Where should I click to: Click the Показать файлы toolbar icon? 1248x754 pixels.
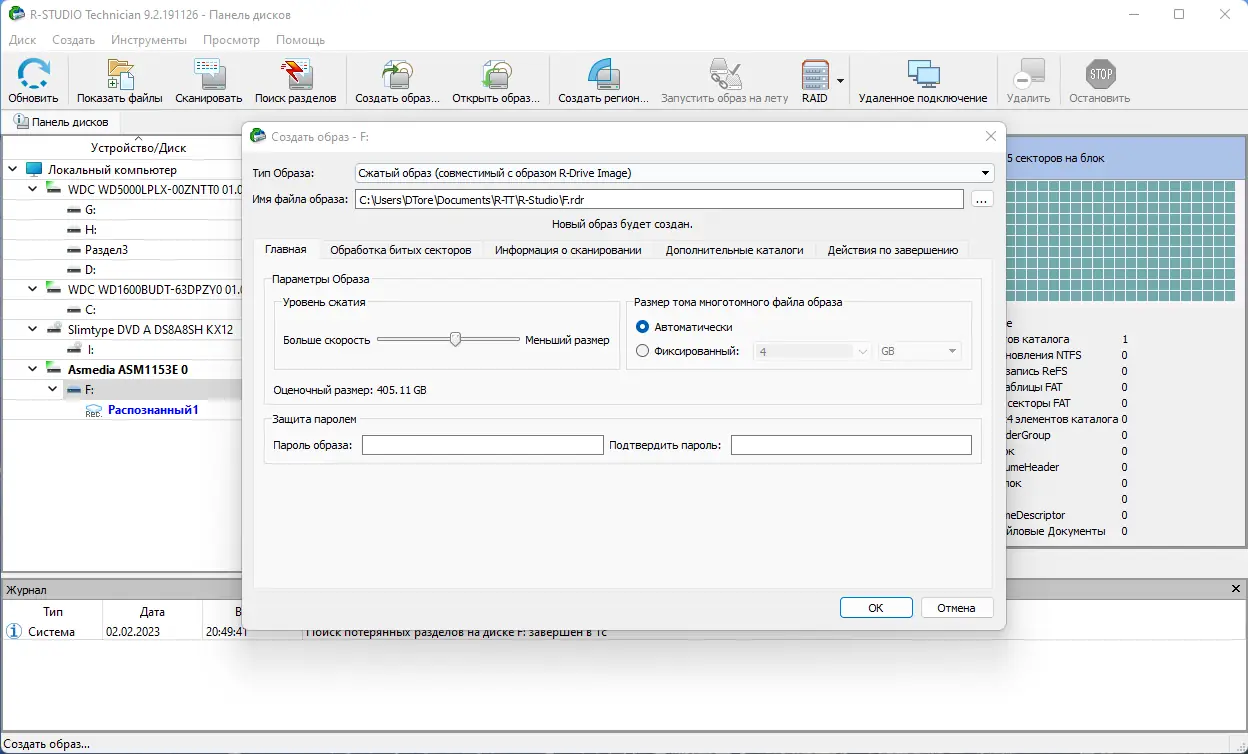(120, 75)
